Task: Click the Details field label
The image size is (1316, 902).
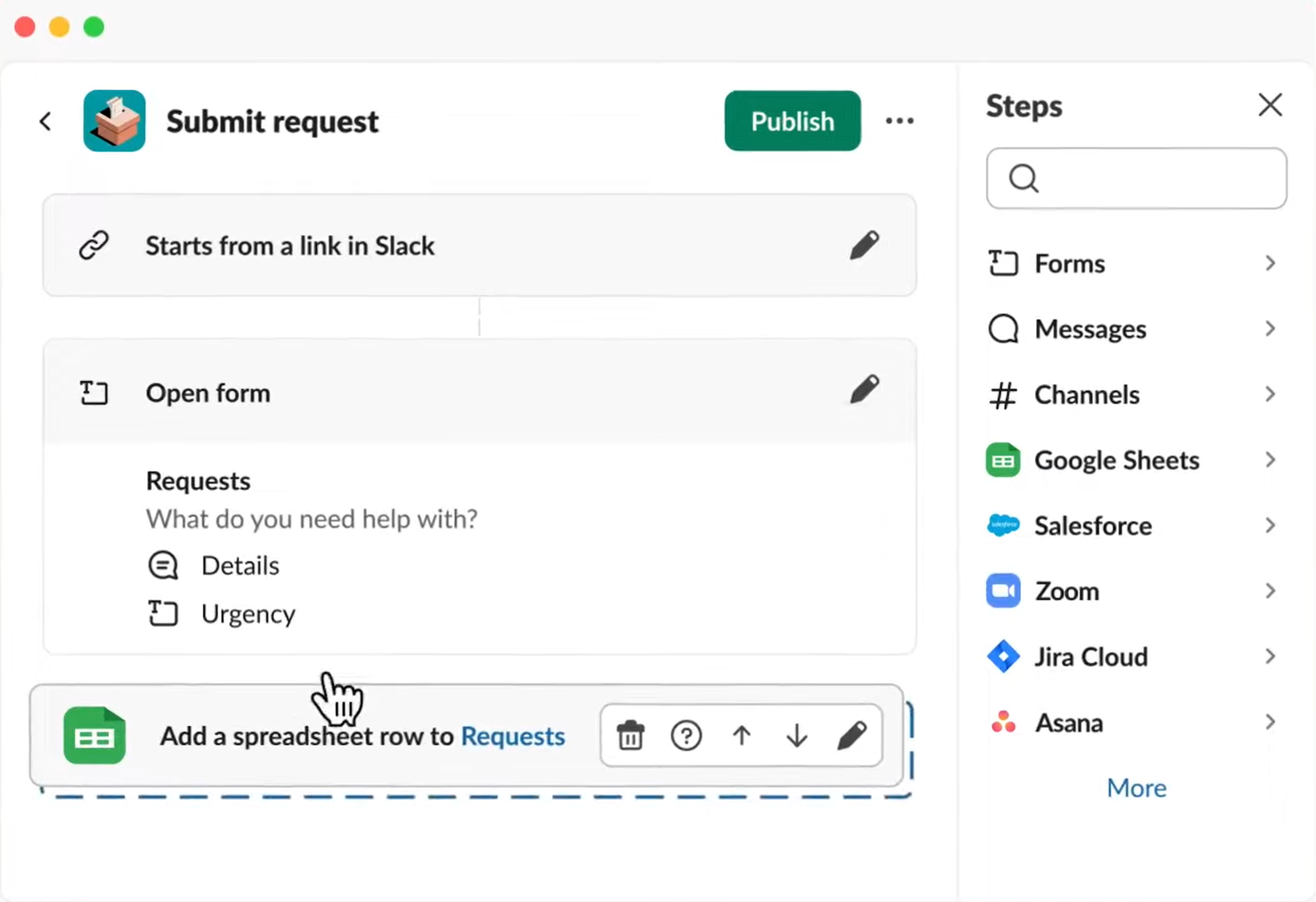Action: [240, 566]
